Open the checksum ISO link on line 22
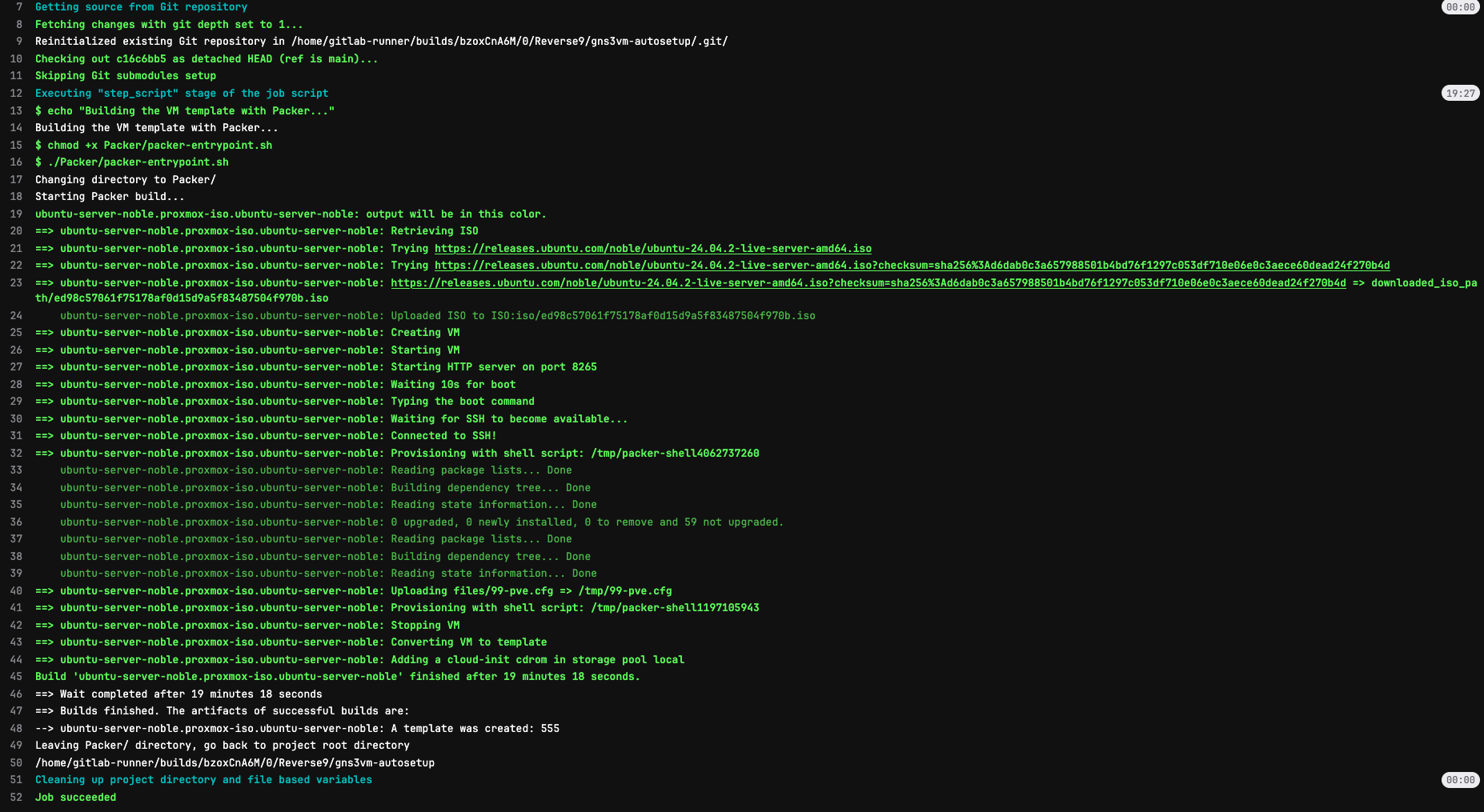 coord(912,266)
